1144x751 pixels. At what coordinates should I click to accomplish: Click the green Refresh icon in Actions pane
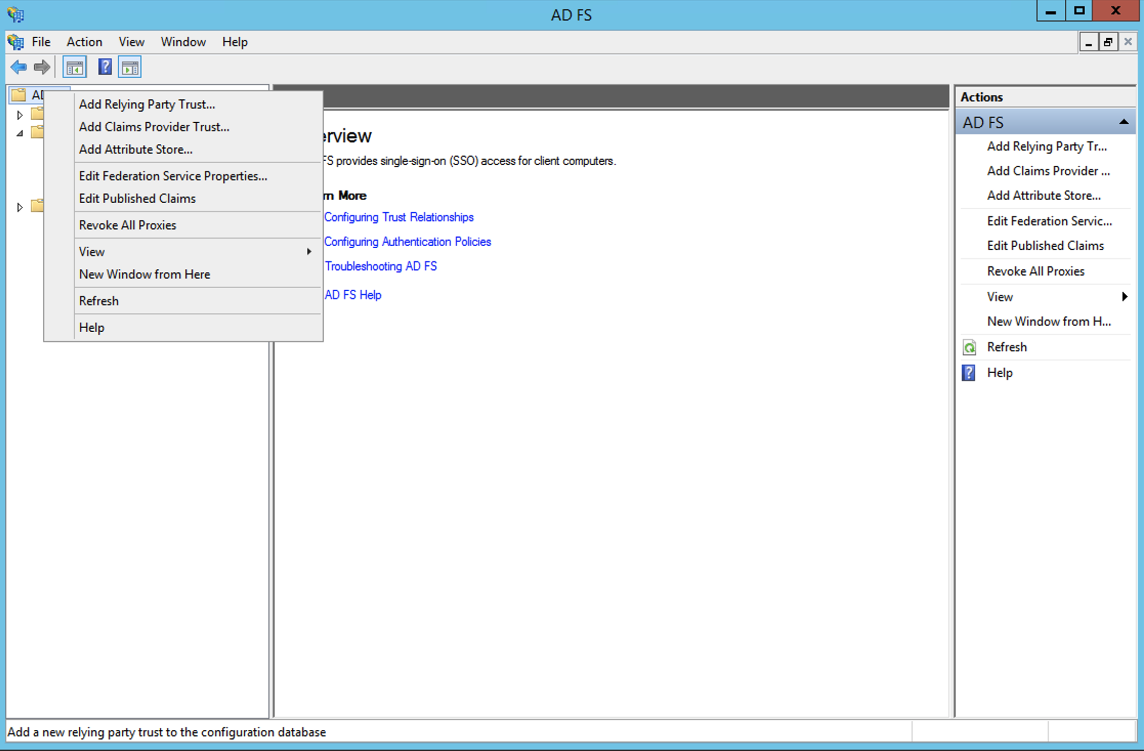969,347
